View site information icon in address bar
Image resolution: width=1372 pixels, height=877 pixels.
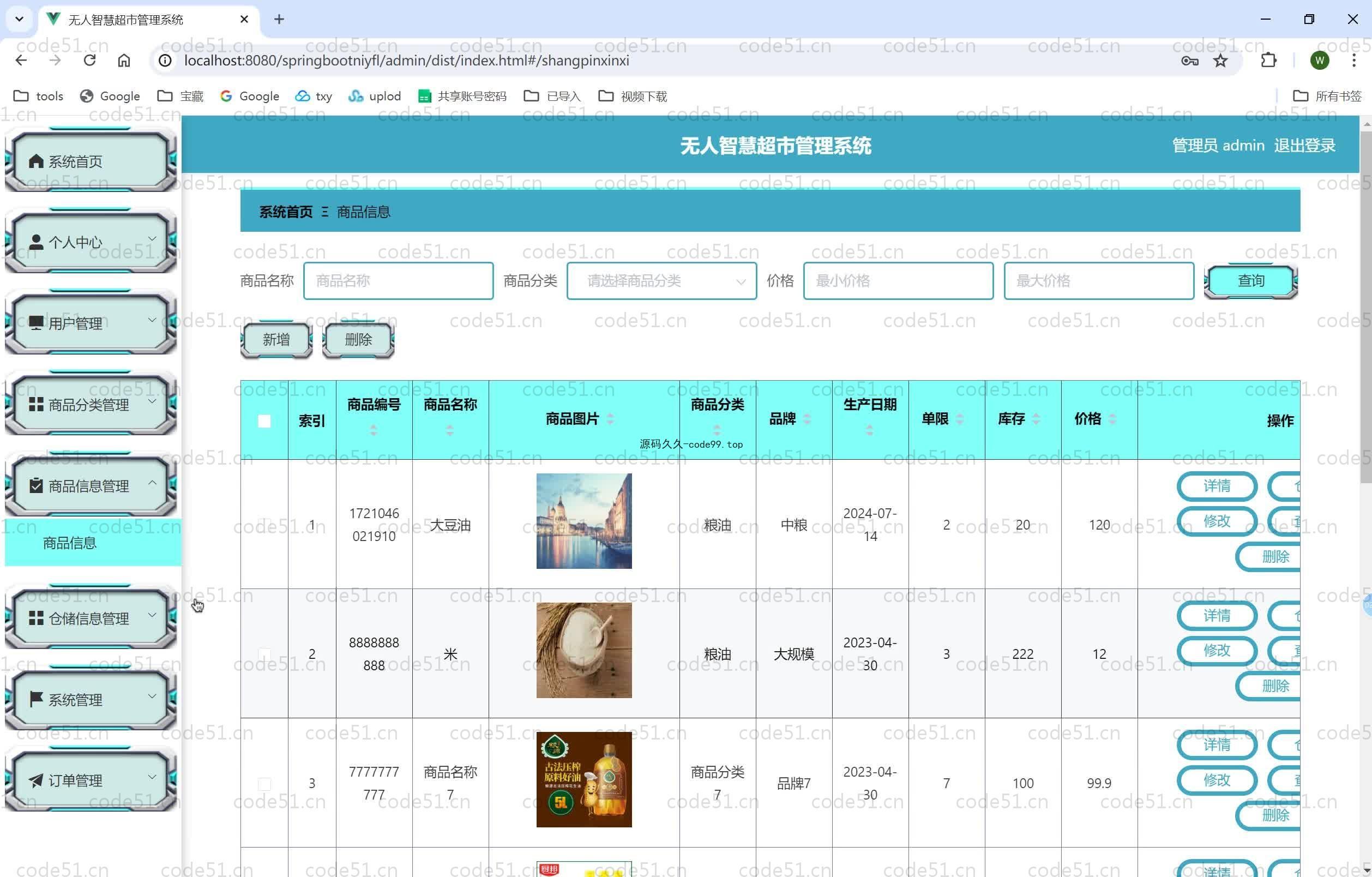click(165, 61)
